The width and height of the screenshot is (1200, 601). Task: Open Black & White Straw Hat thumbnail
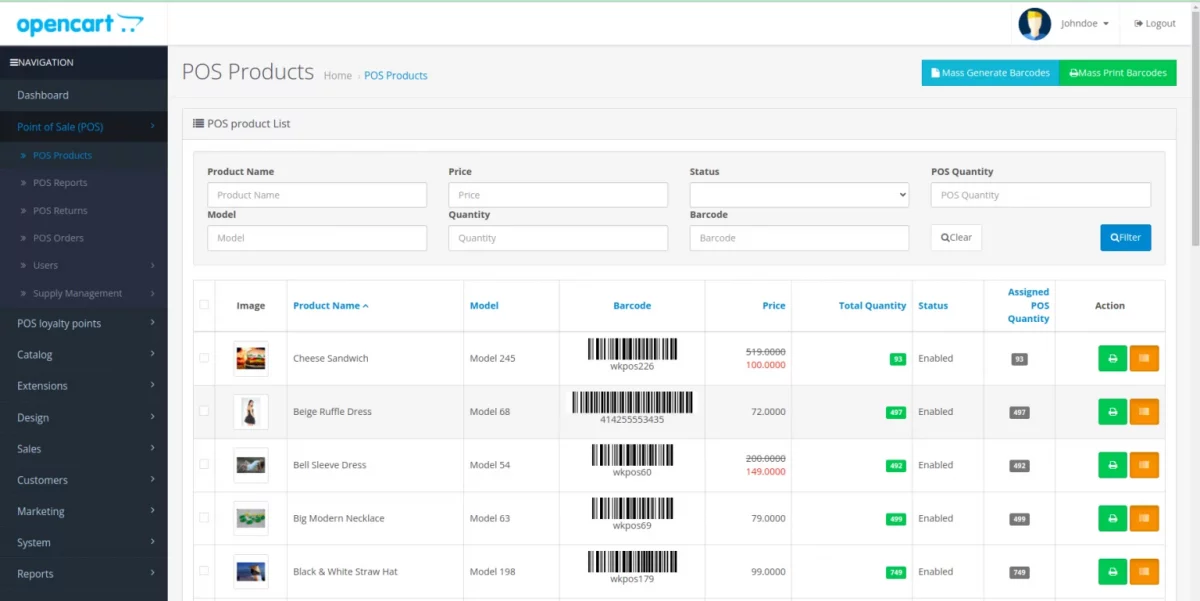(251, 571)
